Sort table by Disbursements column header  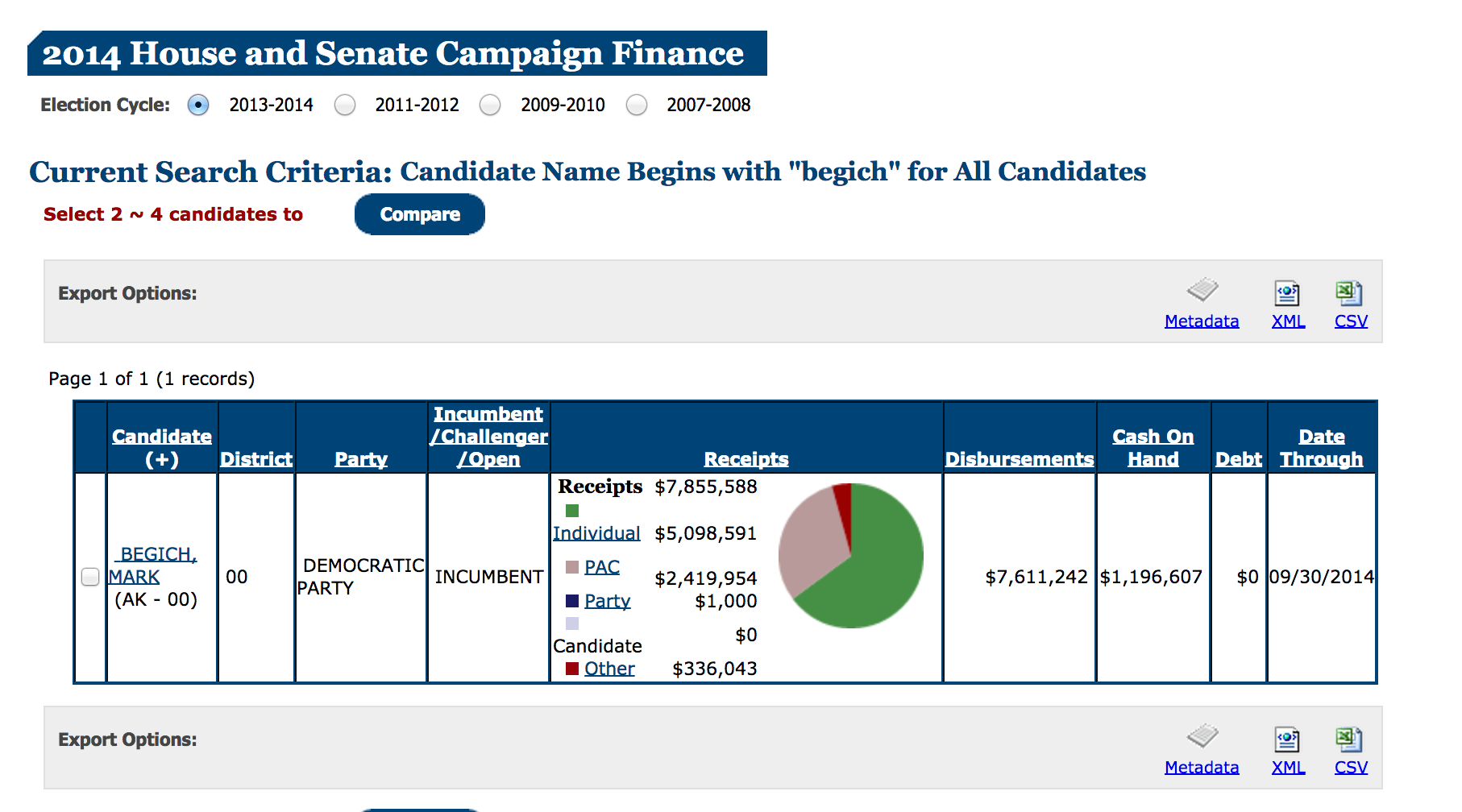point(1020,459)
